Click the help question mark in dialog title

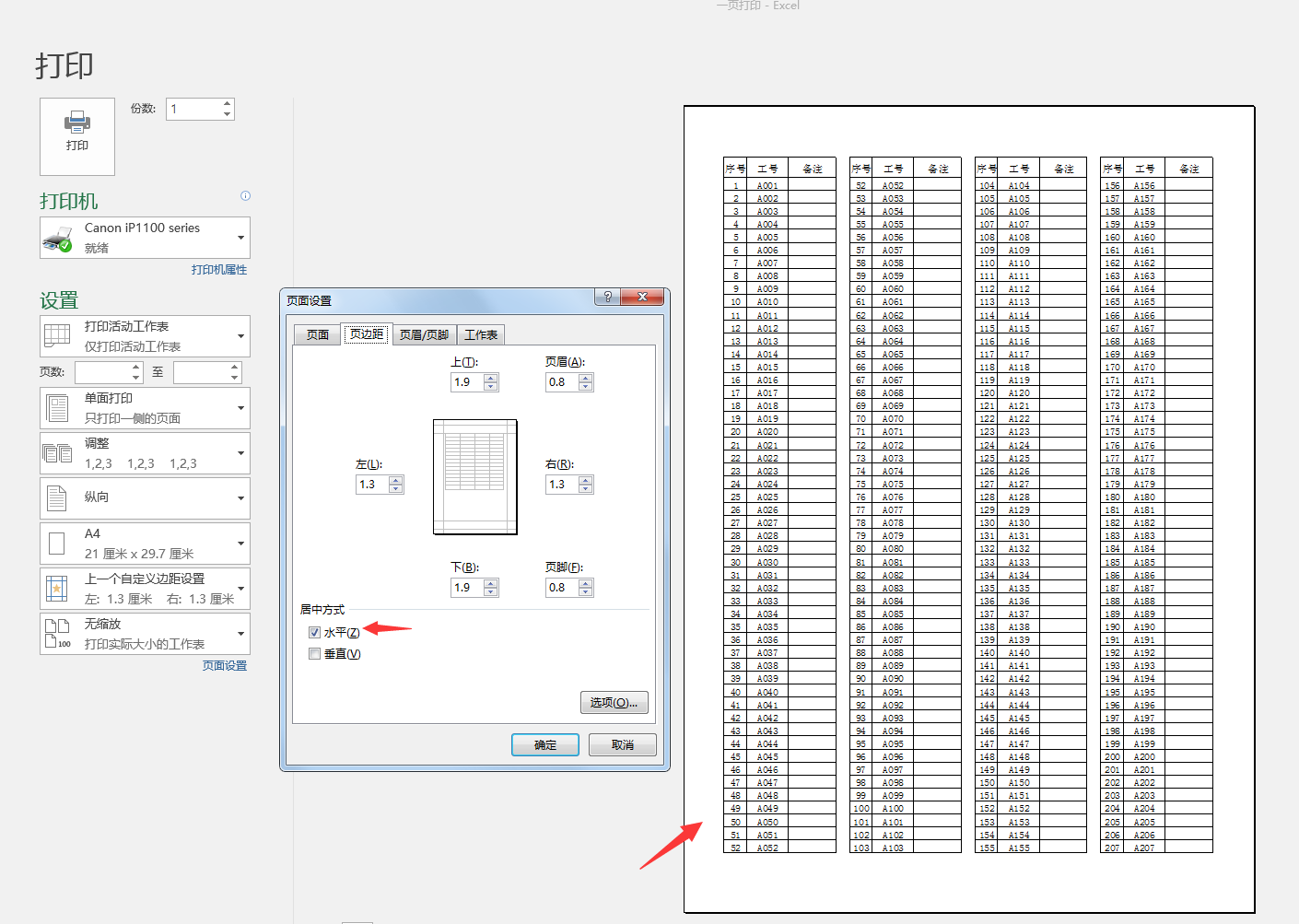[607, 297]
